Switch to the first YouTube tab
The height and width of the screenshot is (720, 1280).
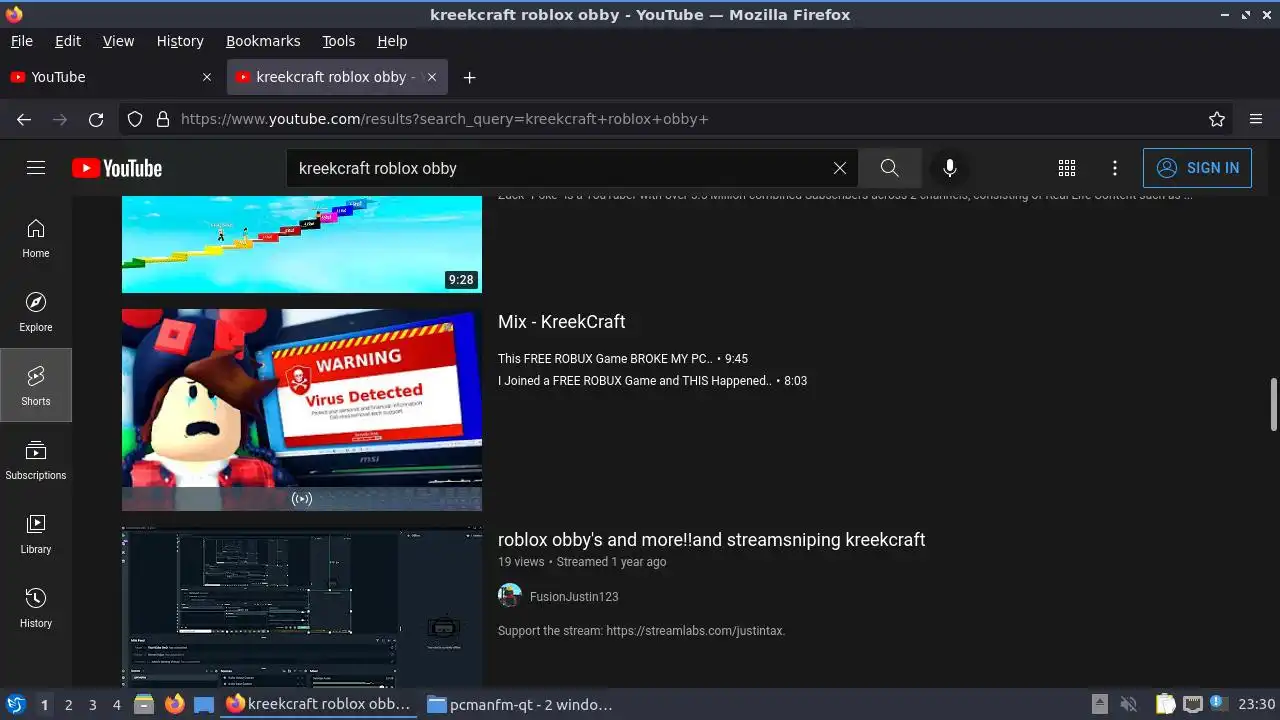coord(112,77)
